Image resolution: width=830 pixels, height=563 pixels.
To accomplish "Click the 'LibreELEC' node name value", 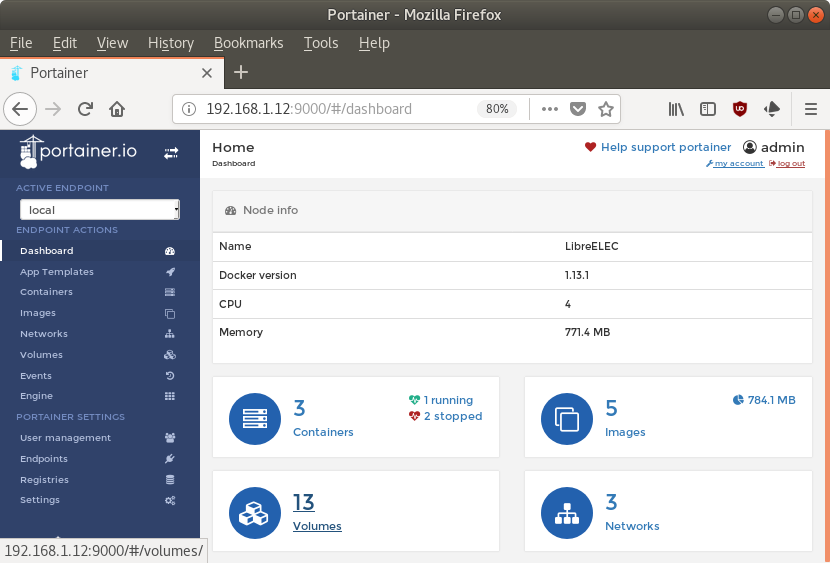I will click(591, 246).
